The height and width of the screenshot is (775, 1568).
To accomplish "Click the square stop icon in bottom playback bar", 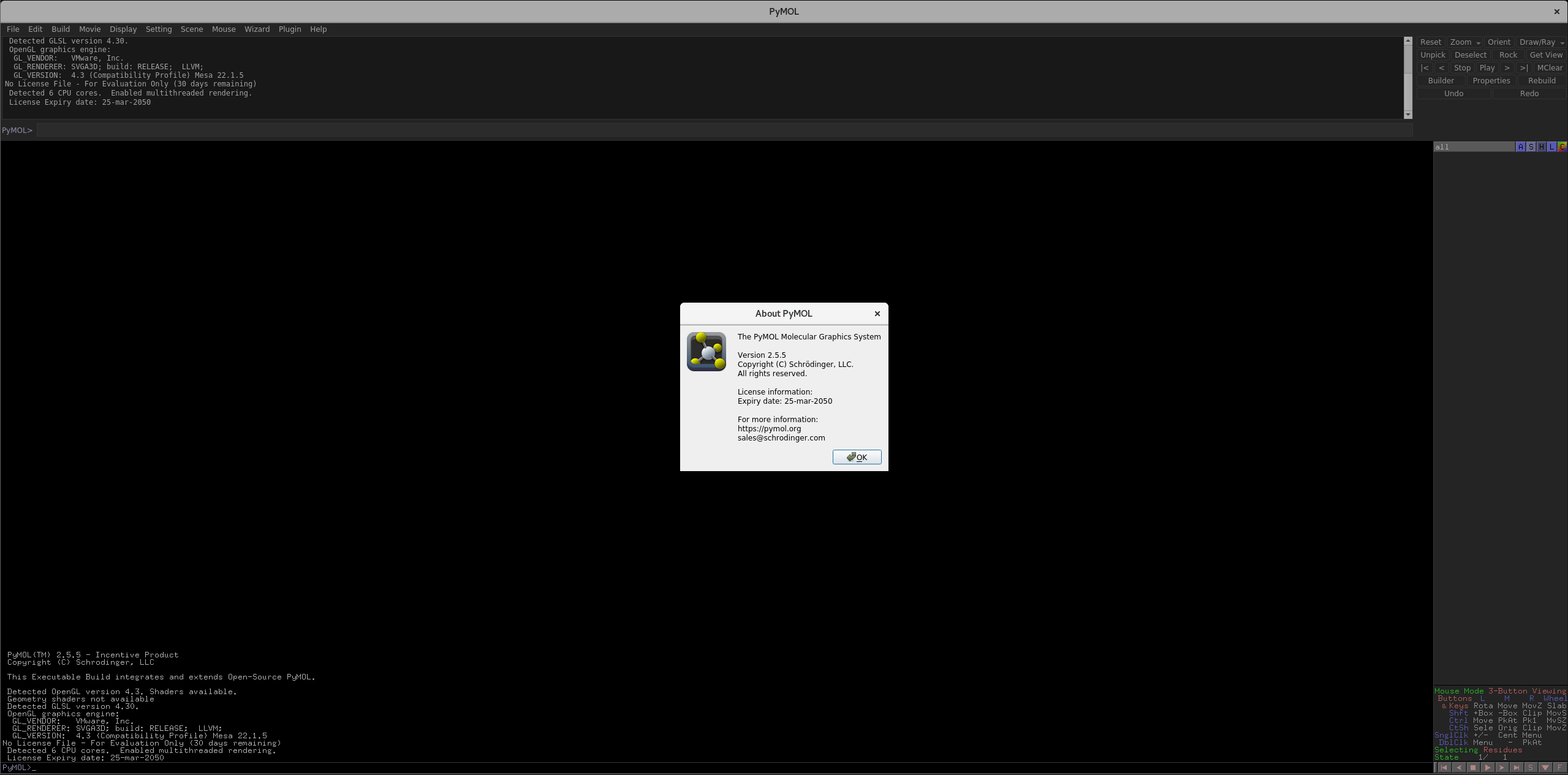I will tap(1473, 768).
